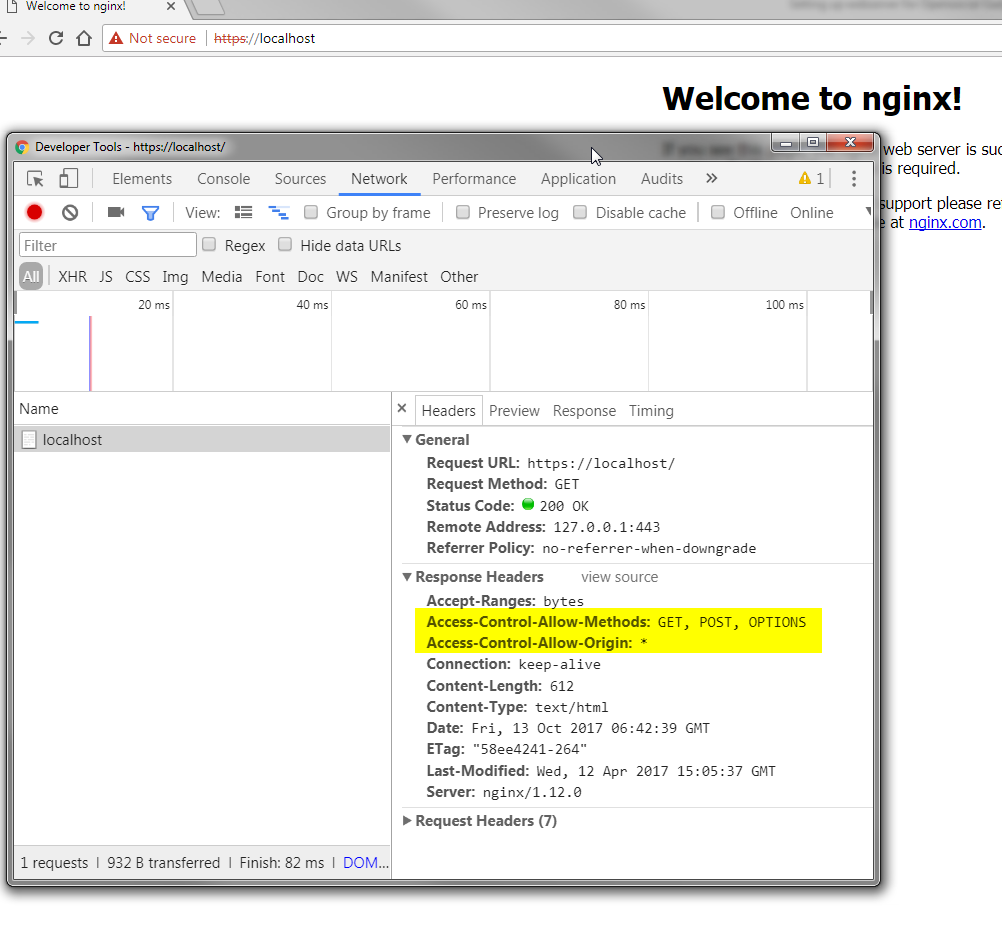Filter requests by JS
The width and height of the screenshot is (1002, 926).
pos(106,277)
